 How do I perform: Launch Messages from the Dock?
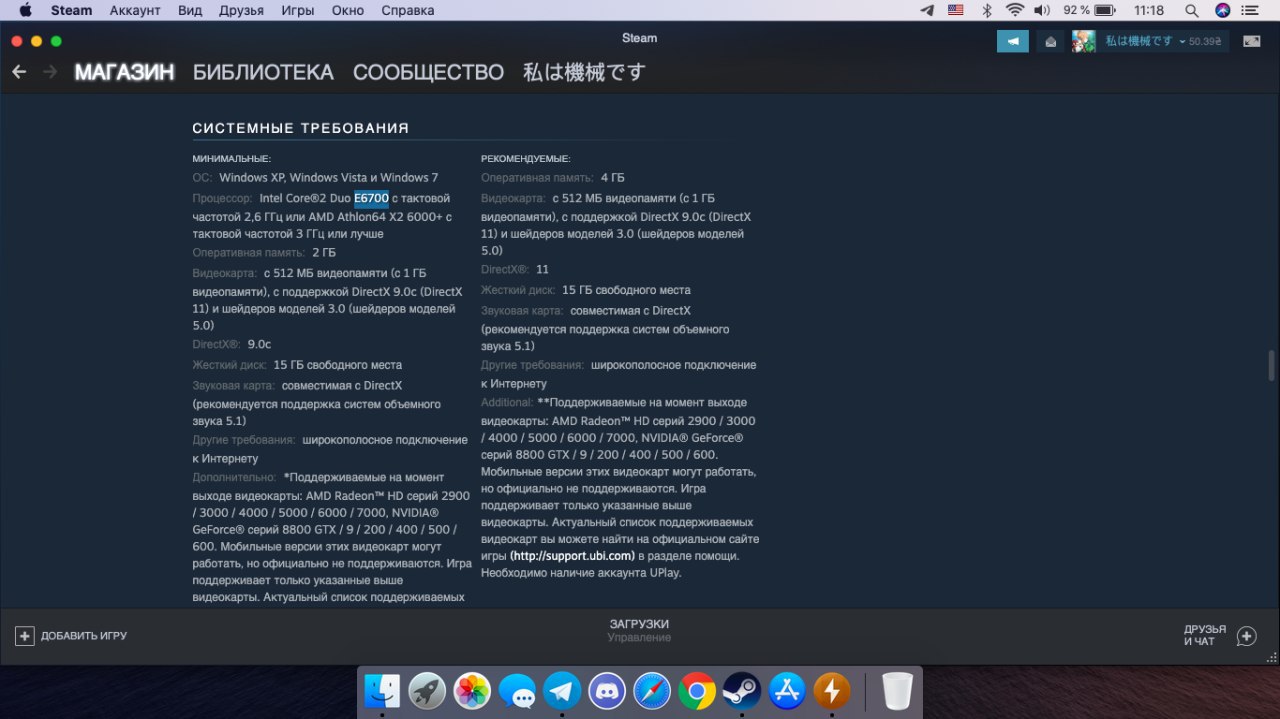coord(517,691)
